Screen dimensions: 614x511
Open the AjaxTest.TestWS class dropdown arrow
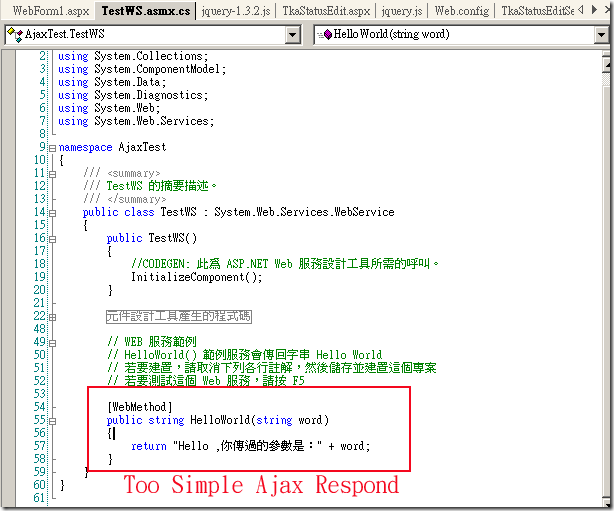(292, 35)
